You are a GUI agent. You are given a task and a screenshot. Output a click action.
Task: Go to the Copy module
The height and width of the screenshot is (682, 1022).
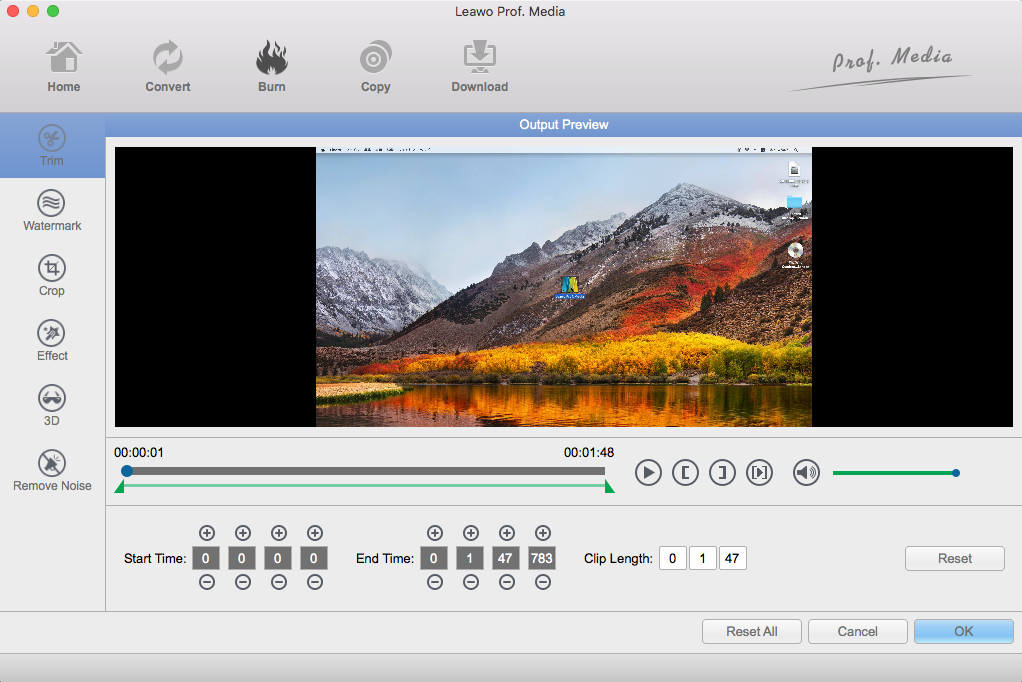pyautogui.click(x=375, y=67)
